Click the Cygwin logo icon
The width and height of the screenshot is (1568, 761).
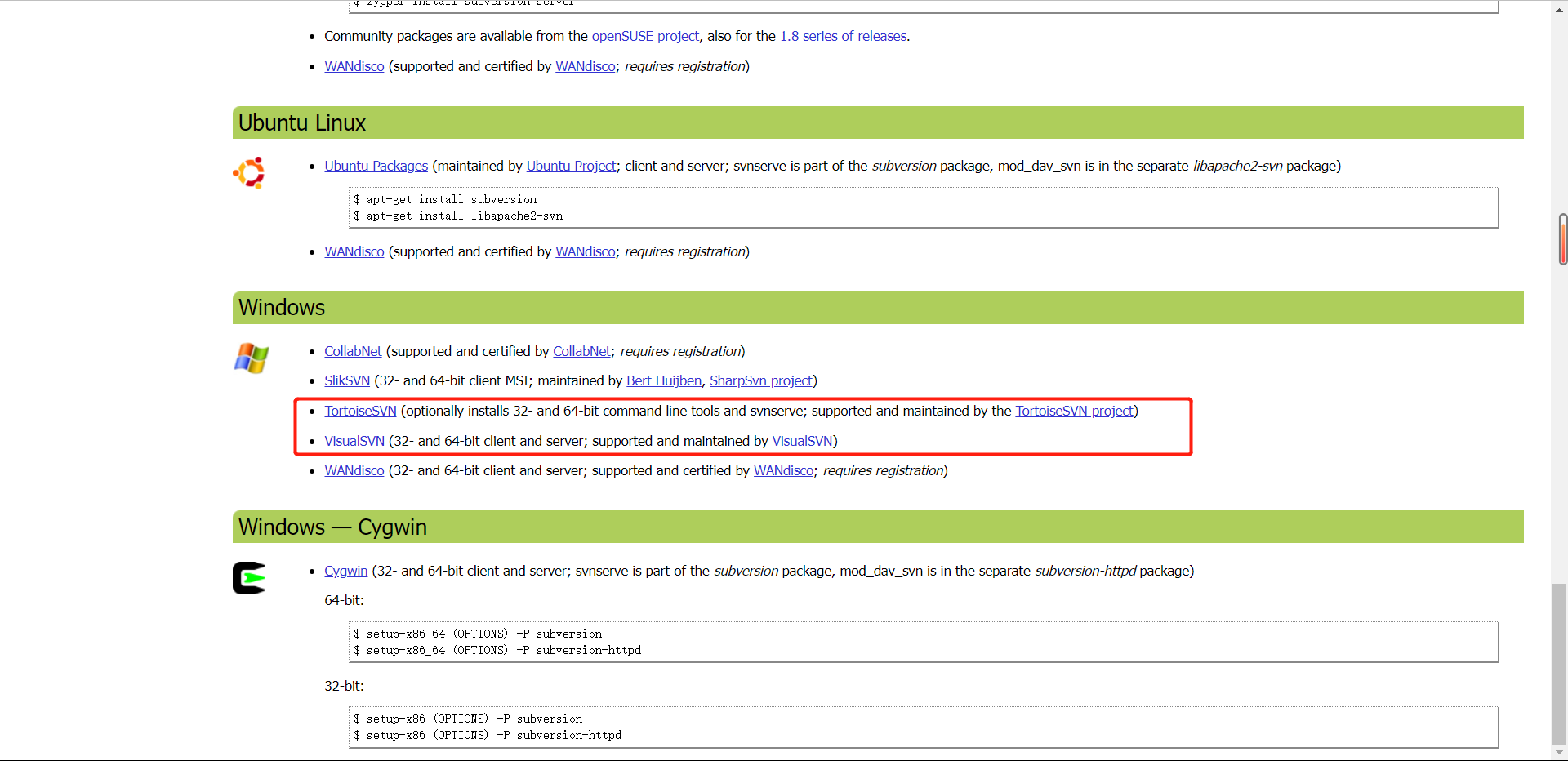[x=249, y=578]
